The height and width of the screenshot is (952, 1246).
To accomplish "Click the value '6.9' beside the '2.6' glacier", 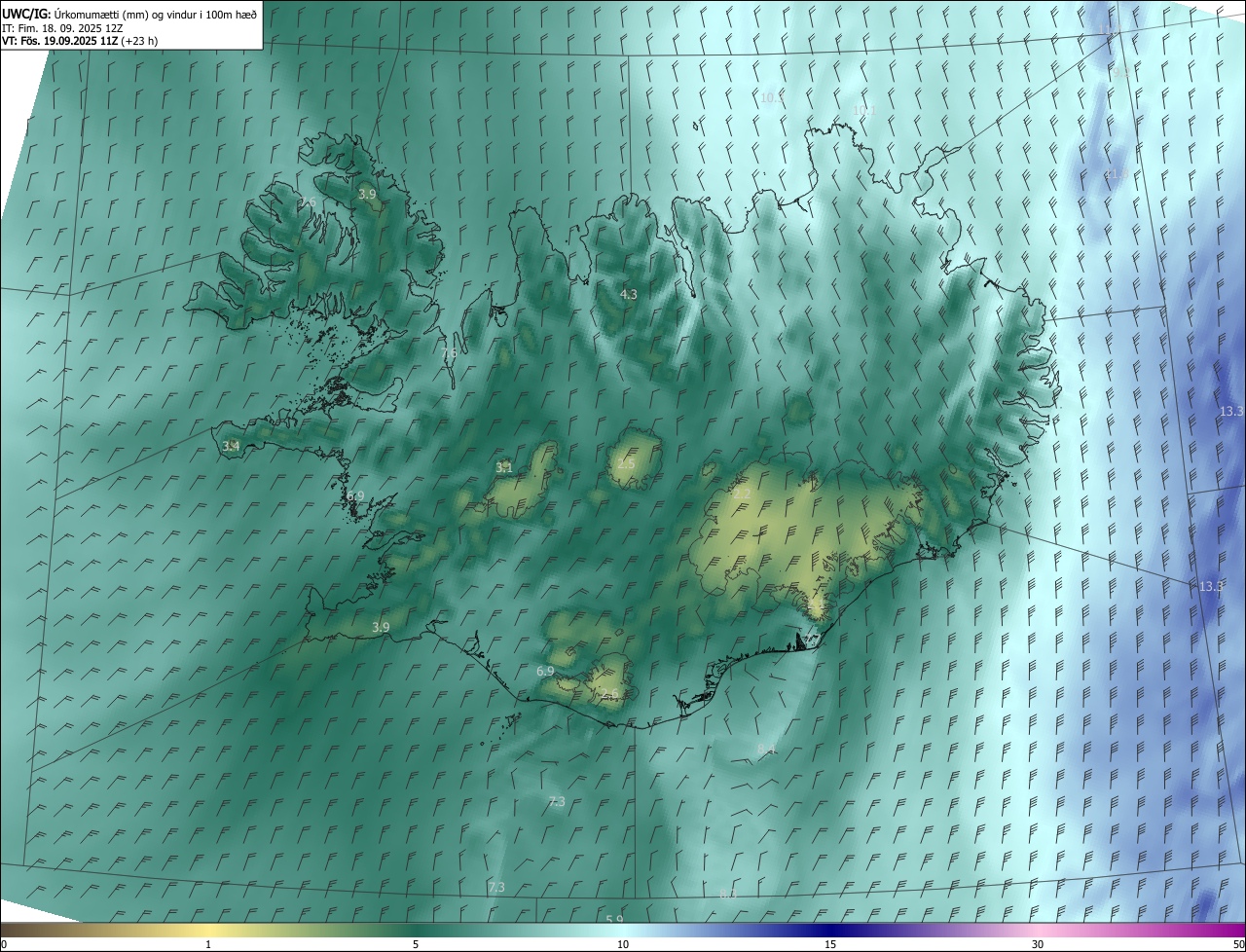I will [x=545, y=672].
